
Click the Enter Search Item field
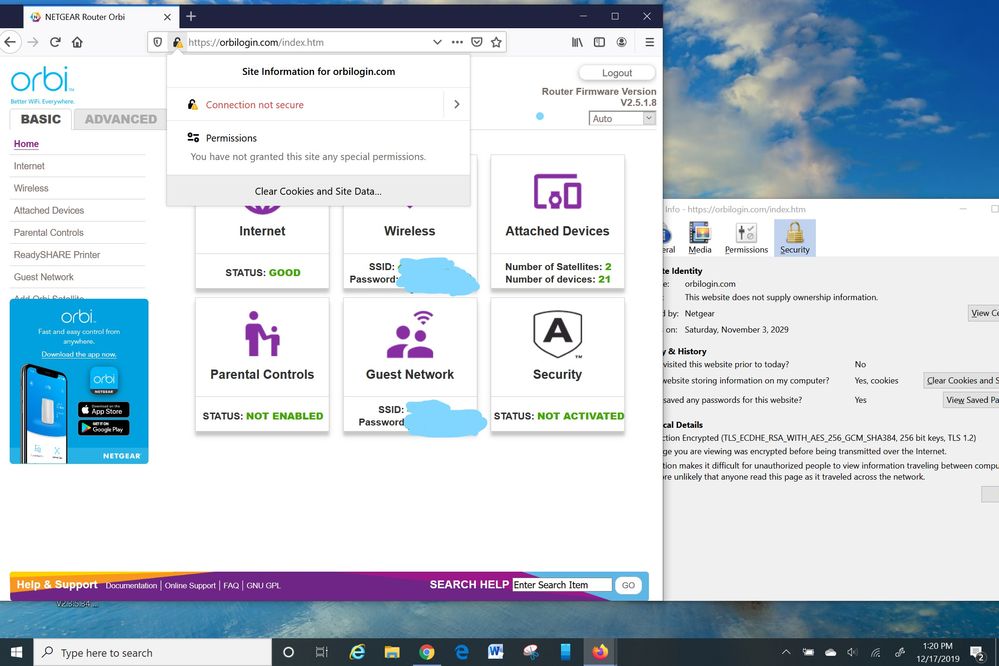(561, 585)
